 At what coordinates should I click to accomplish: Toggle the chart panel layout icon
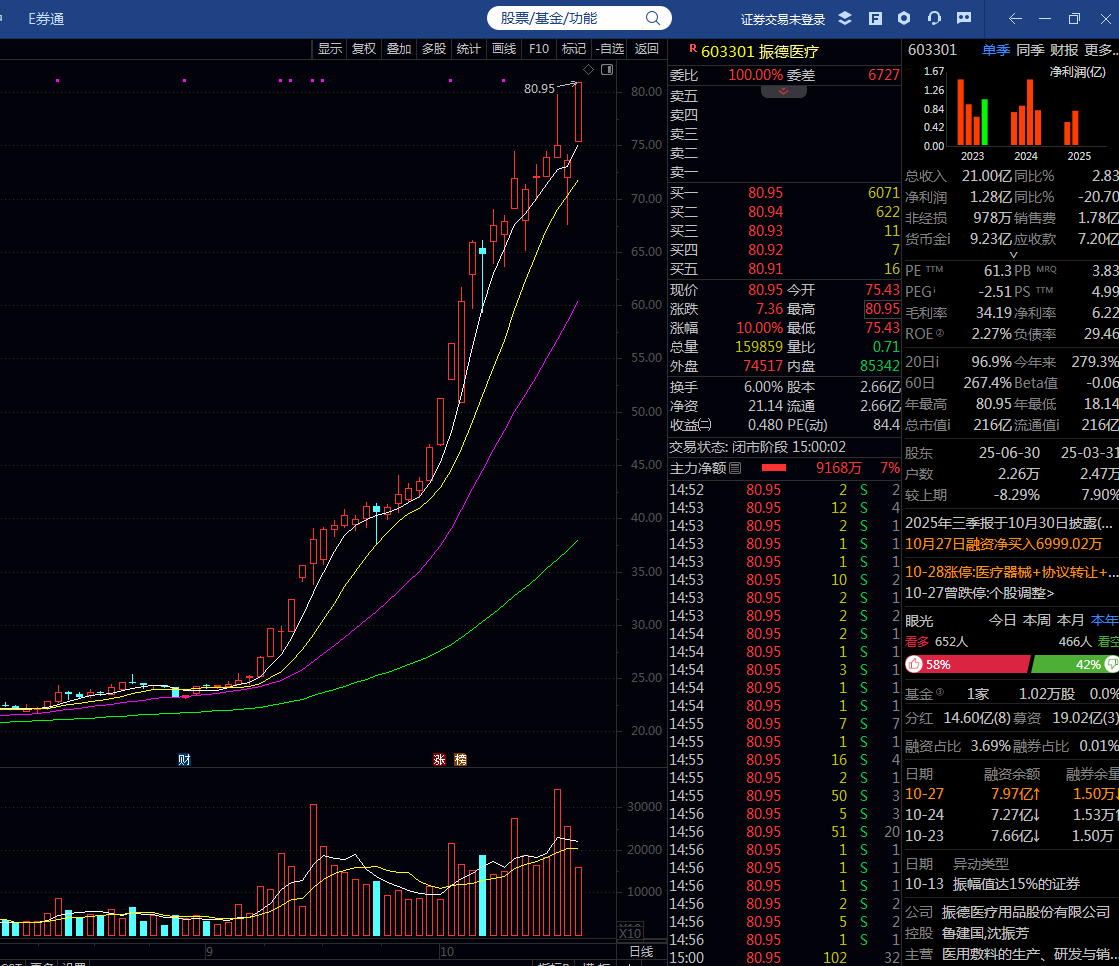607,69
